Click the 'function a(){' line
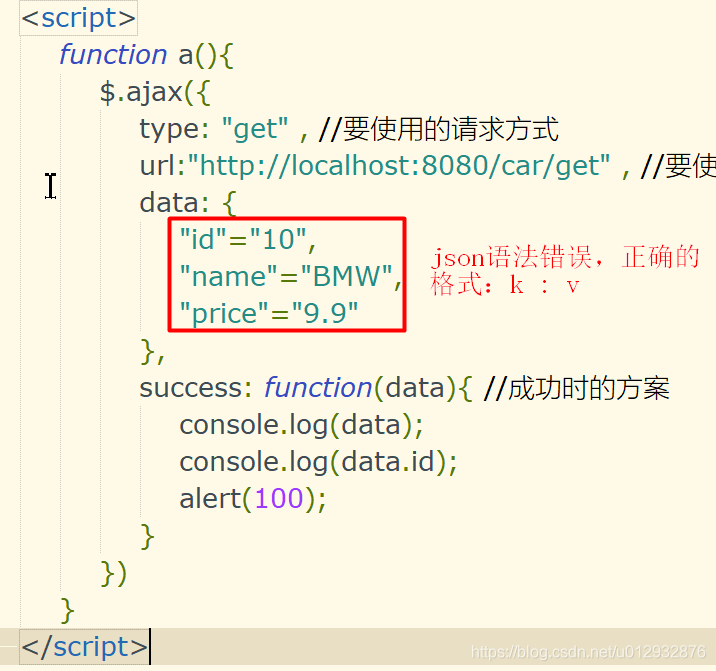 pos(147,56)
